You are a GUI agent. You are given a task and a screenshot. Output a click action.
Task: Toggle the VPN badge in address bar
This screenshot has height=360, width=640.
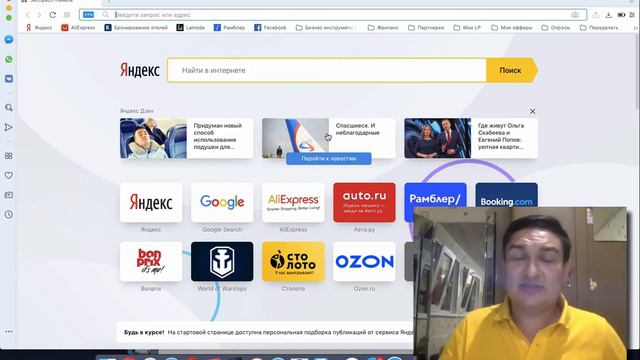[89, 15]
